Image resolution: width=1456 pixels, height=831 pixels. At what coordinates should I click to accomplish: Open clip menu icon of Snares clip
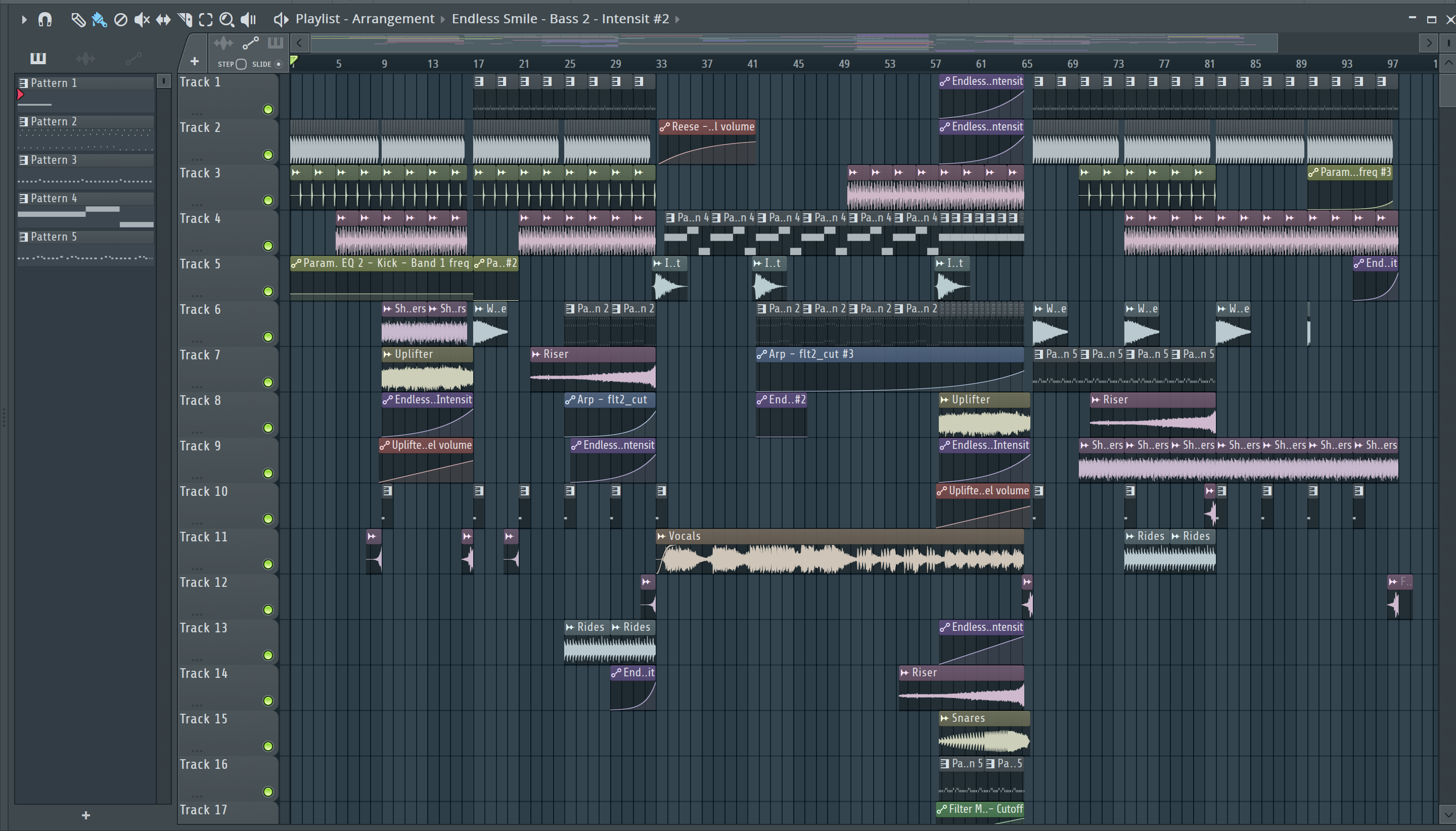click(944, 718)
